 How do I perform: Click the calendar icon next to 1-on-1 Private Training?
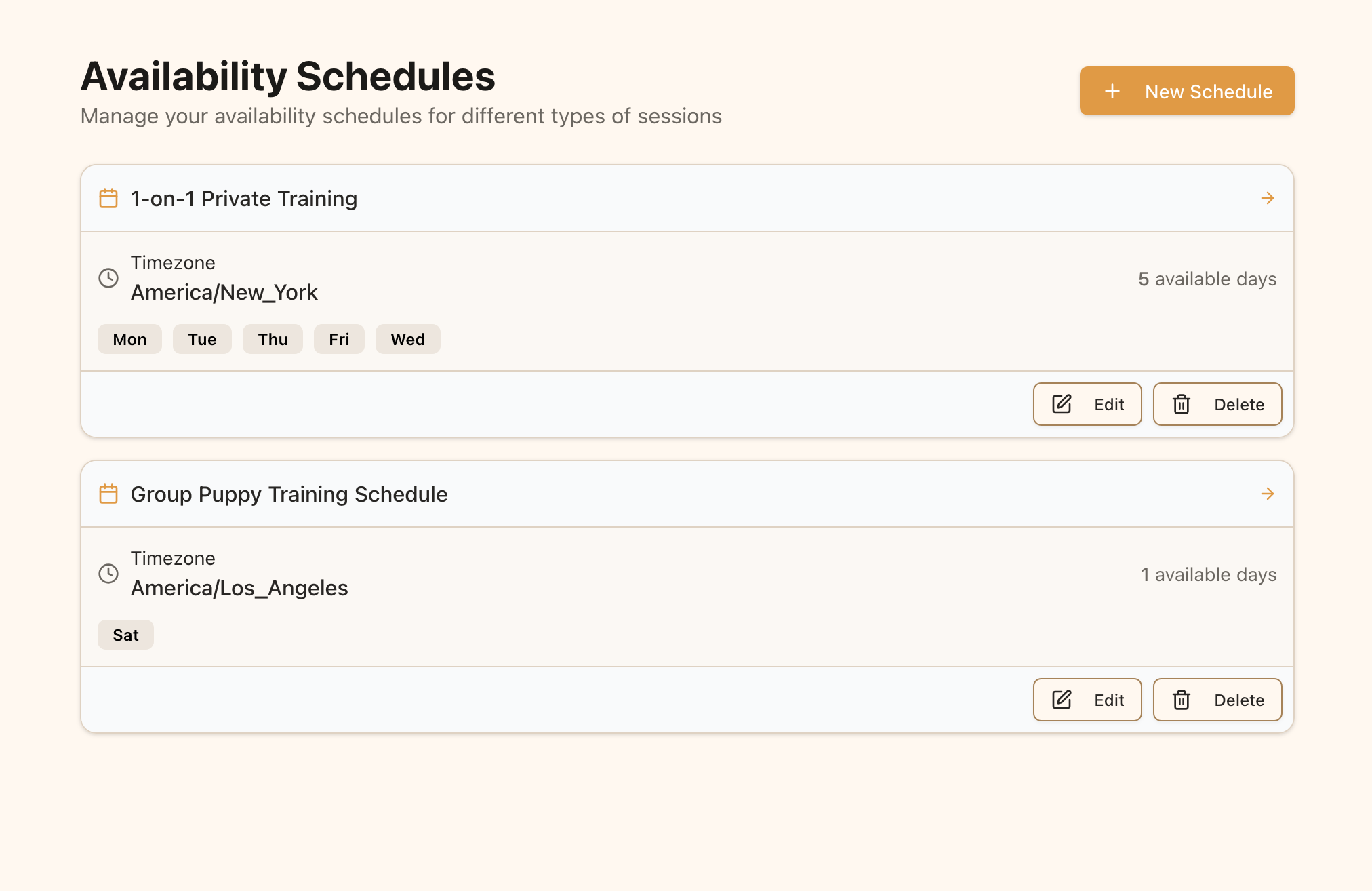click(108, 198)
